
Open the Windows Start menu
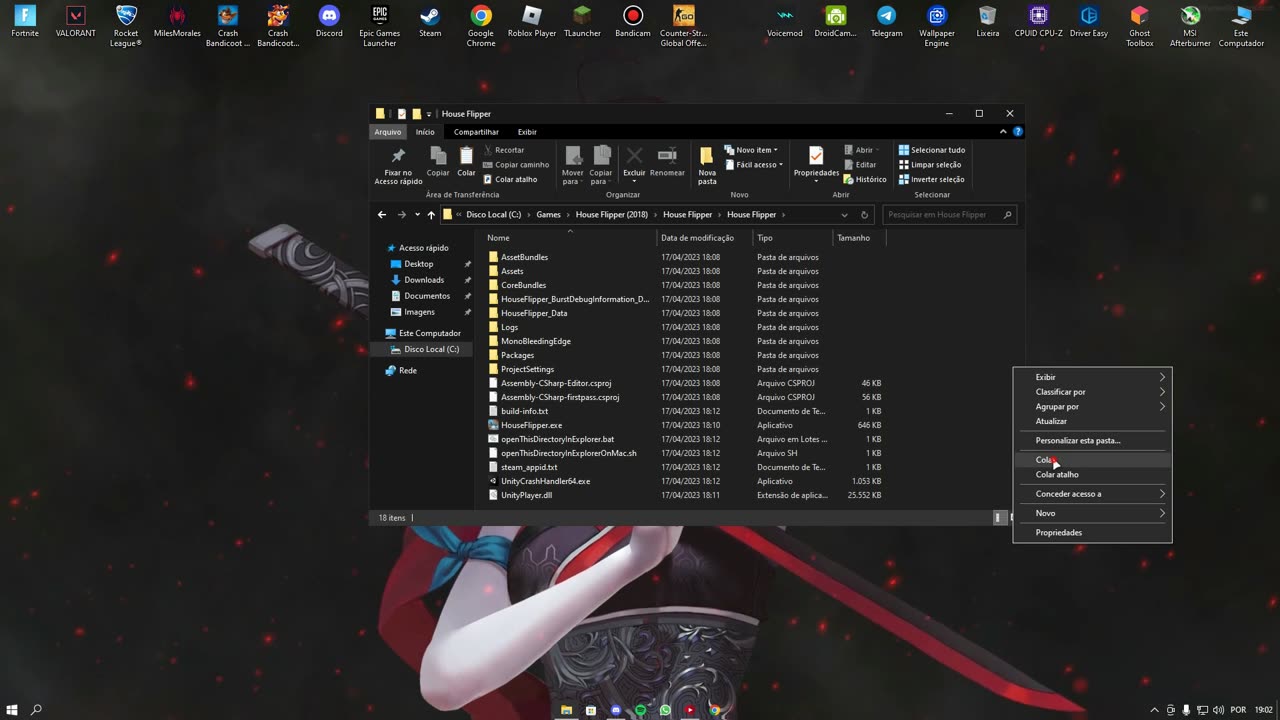pyautogui.click(x=12, y=710)
